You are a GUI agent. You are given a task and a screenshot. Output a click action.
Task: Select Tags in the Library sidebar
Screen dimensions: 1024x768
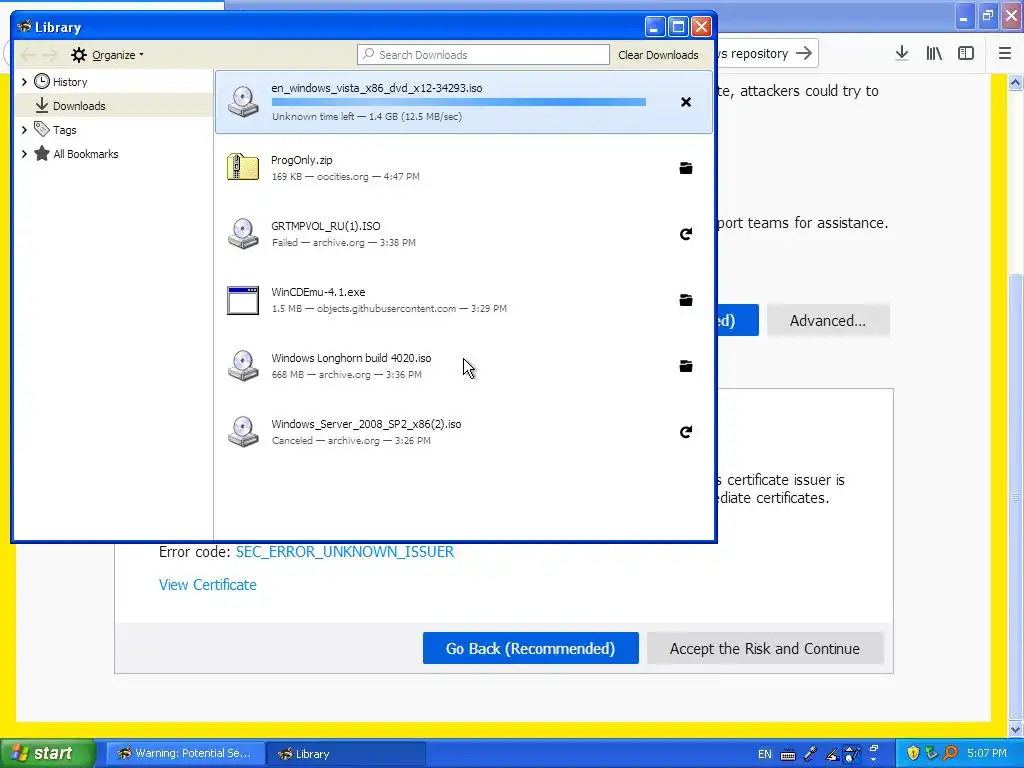(x=65, y=130)
